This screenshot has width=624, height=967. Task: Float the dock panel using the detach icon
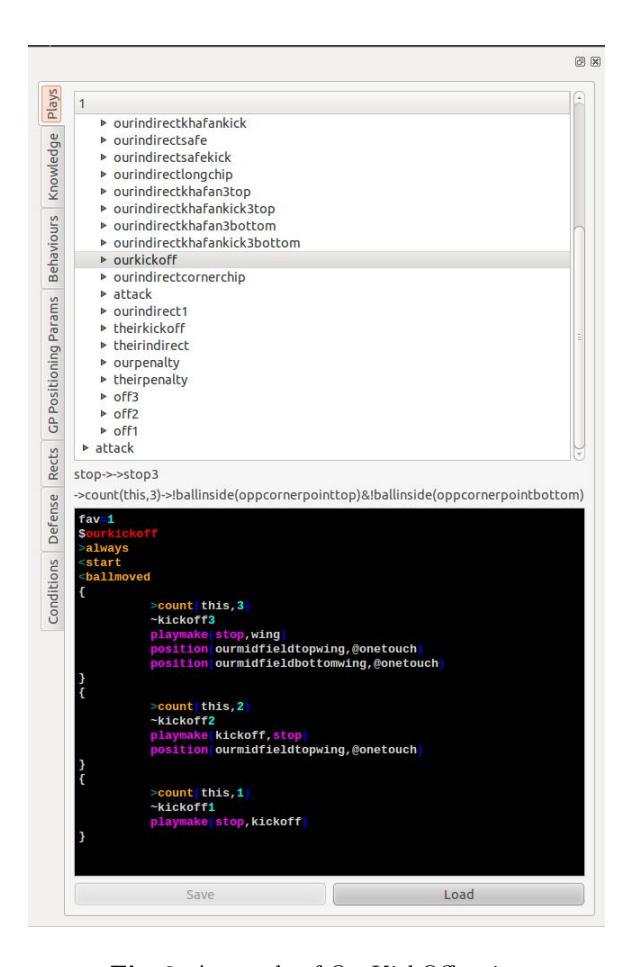coord(579,62)
